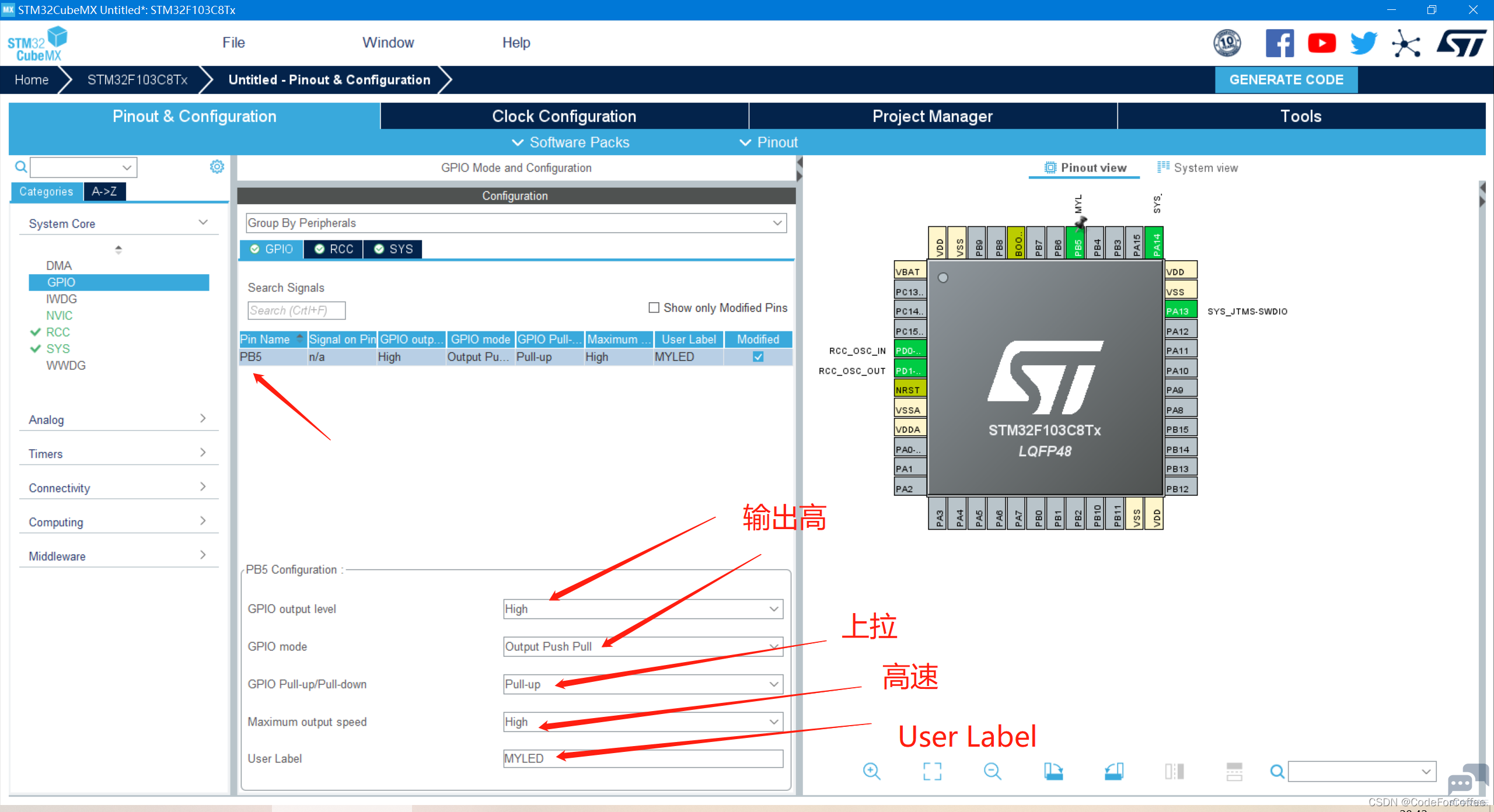Open the Pinout dropdown menu

point(769,142)
